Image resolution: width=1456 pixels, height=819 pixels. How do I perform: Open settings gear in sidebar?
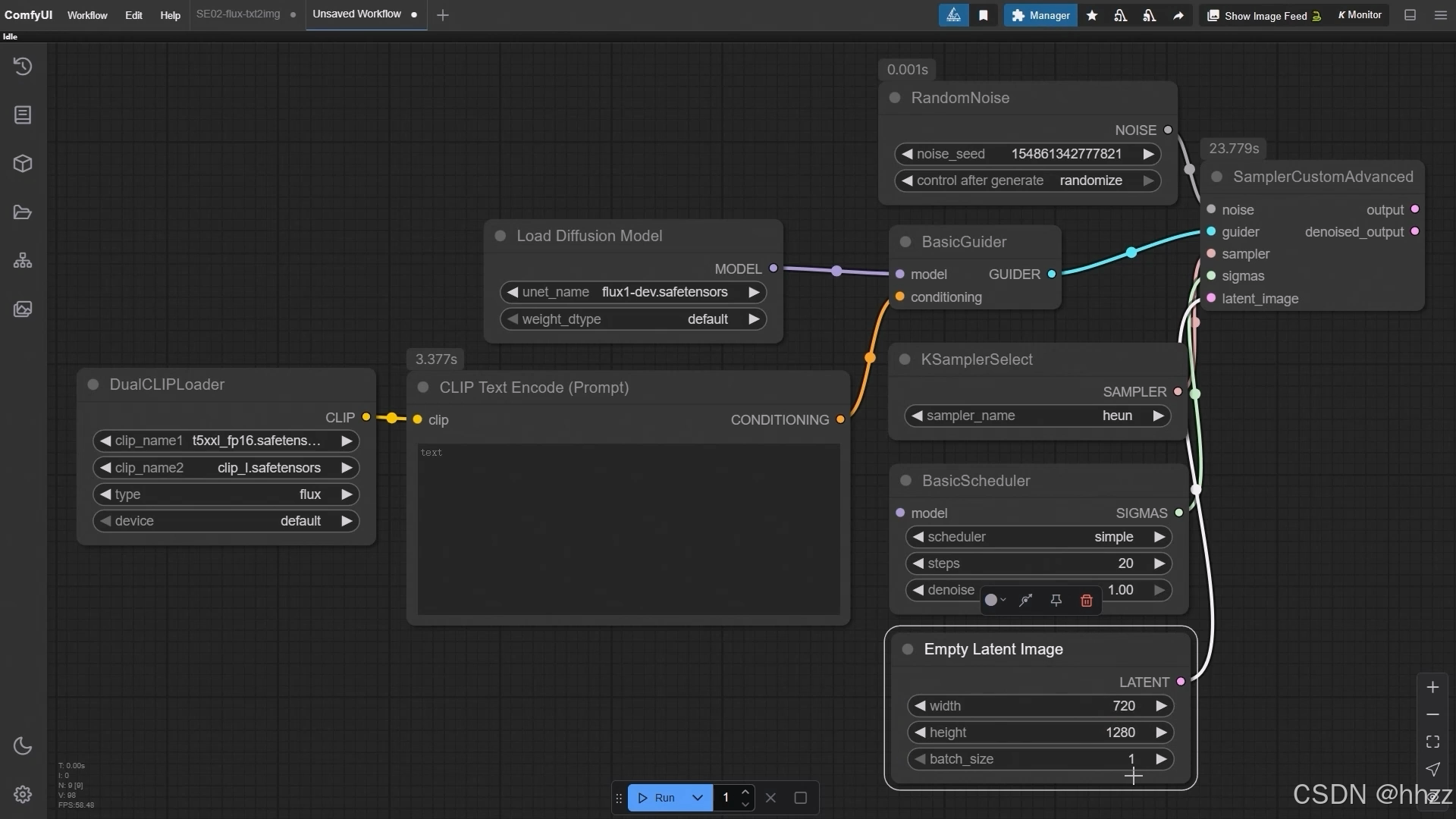point(23,794)
